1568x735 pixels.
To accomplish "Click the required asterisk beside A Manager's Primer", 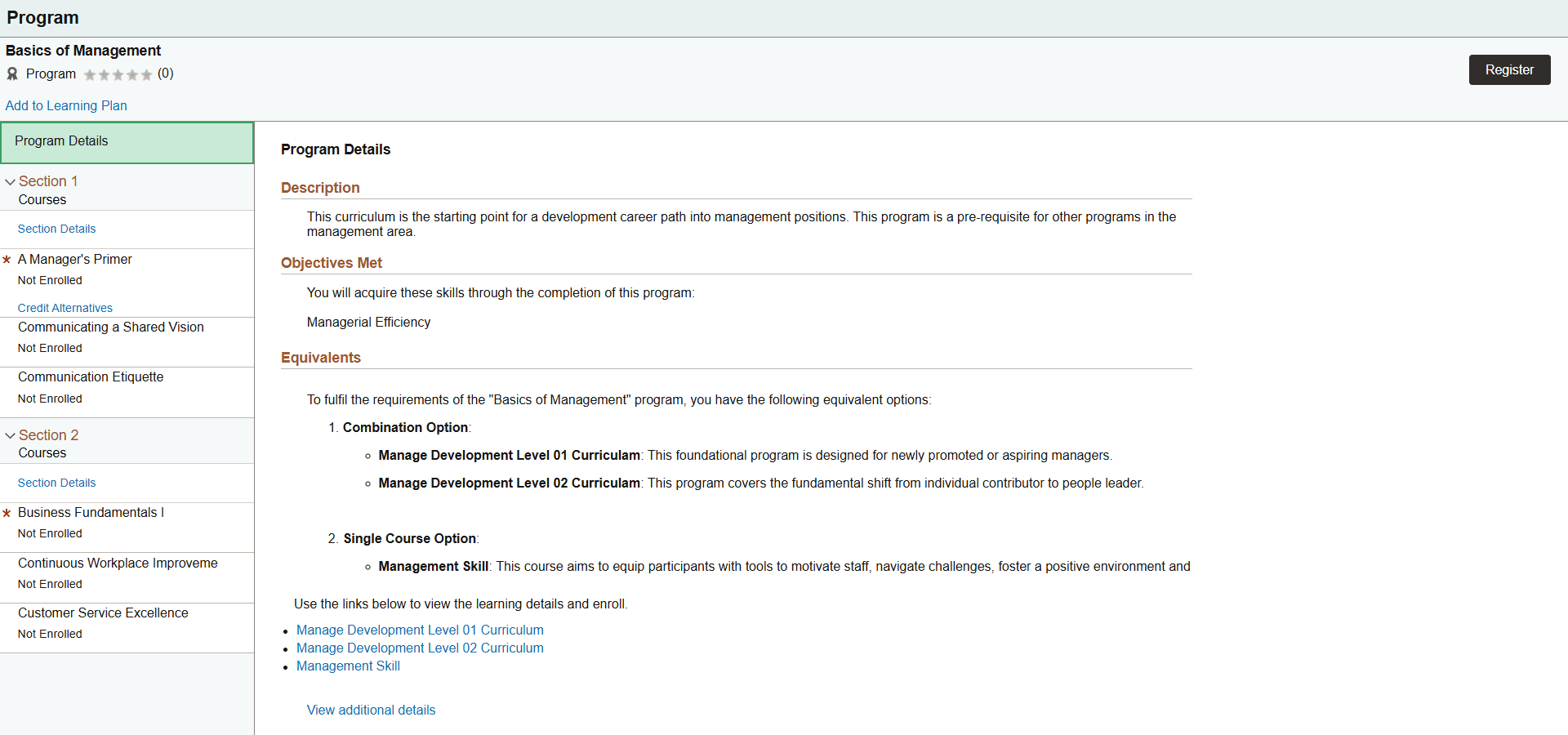I will click(x=7, y=260).
